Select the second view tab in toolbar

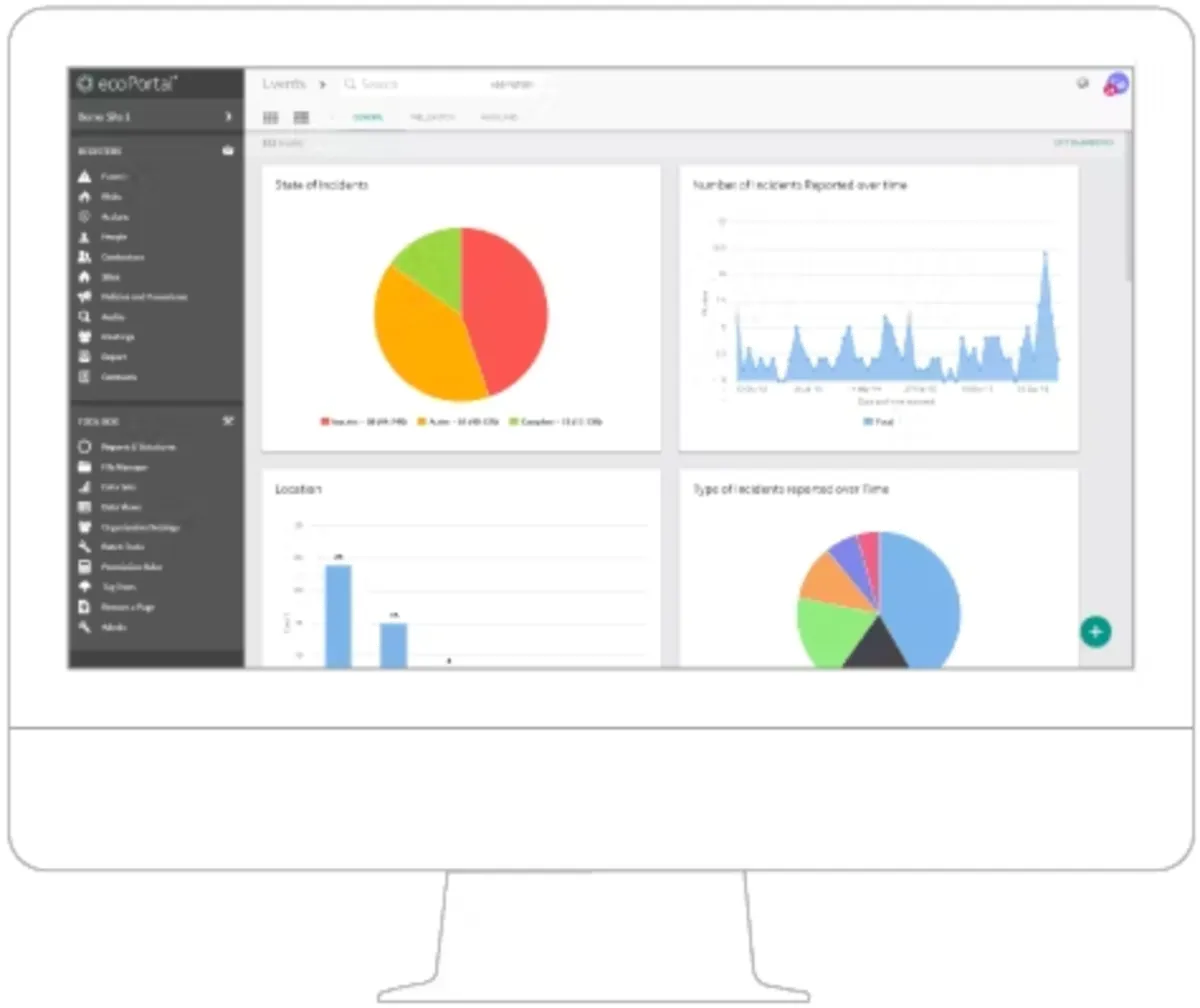coord(432,118)
